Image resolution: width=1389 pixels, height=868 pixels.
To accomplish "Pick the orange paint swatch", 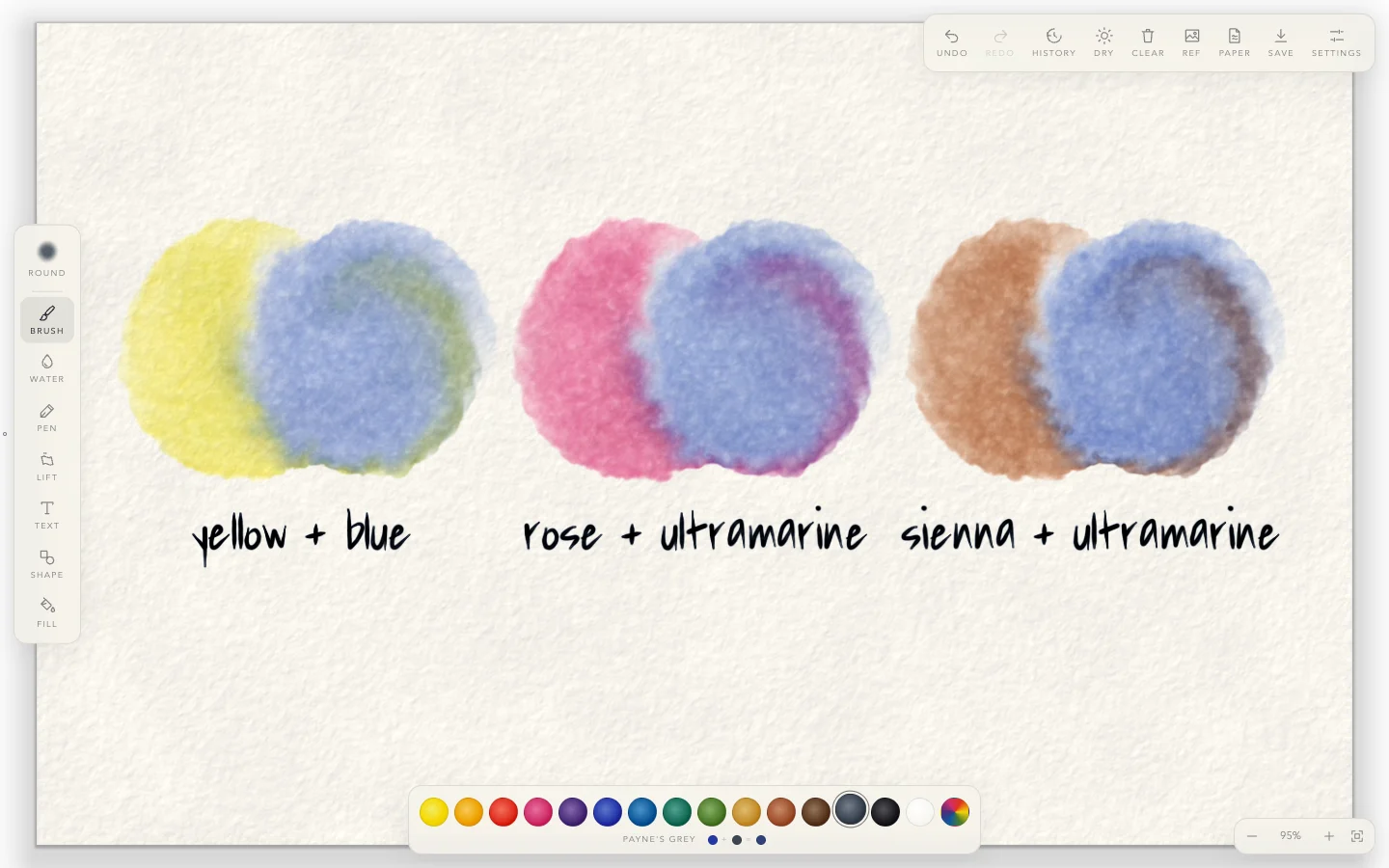I will point(469,812).
